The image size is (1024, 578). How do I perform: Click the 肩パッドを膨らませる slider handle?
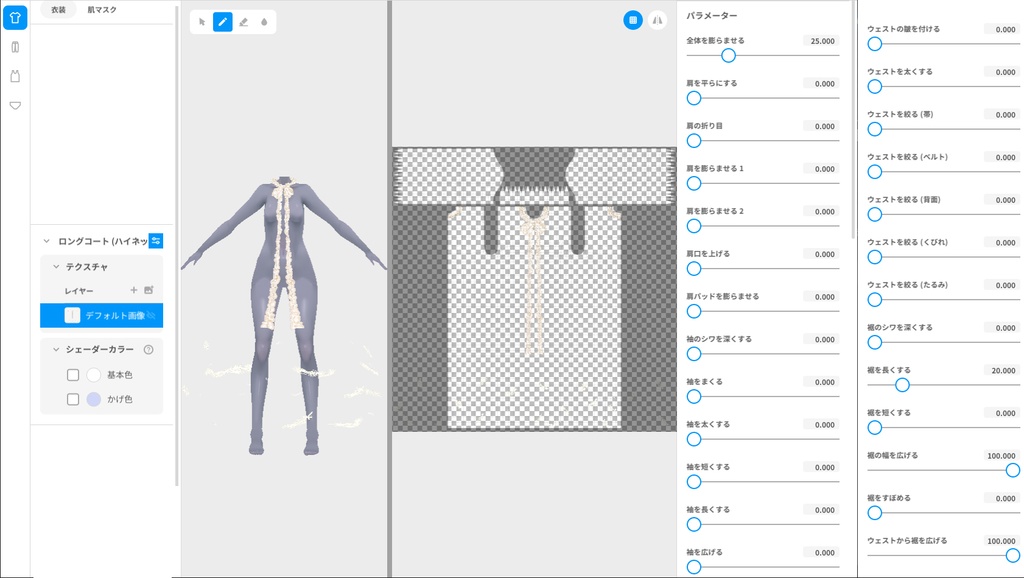[694, 311]
